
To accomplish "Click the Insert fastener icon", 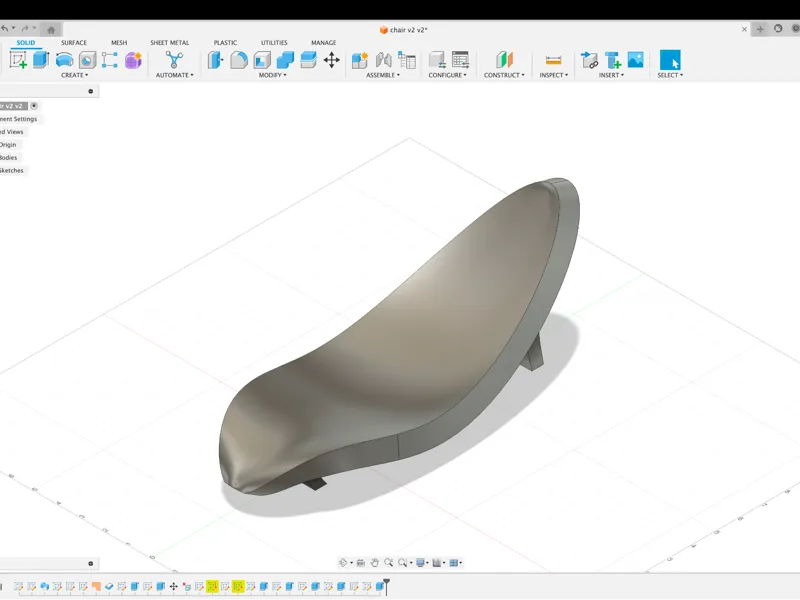I will tap(612, 60).
